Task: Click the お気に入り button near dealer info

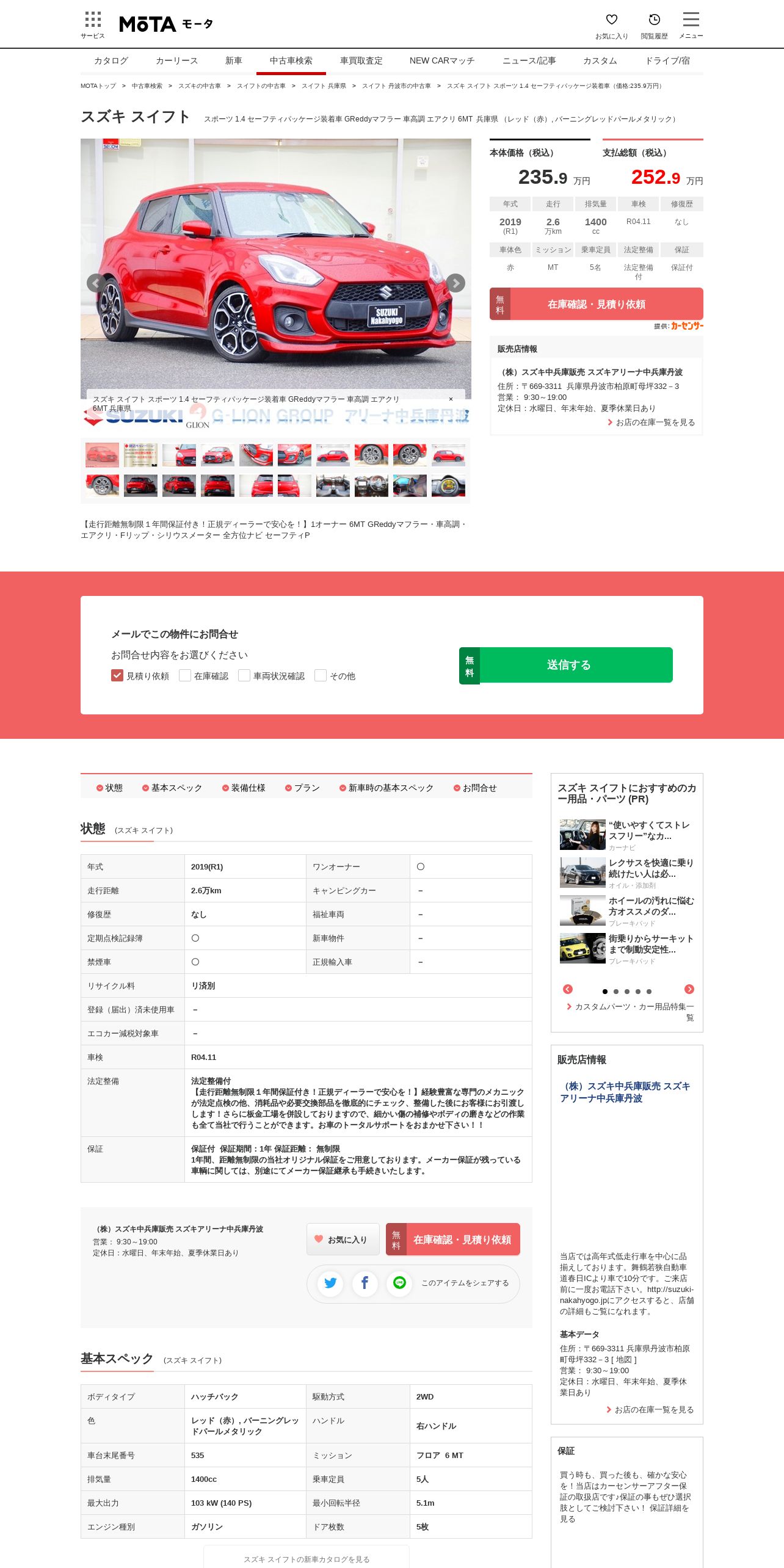Action: 343,1239
